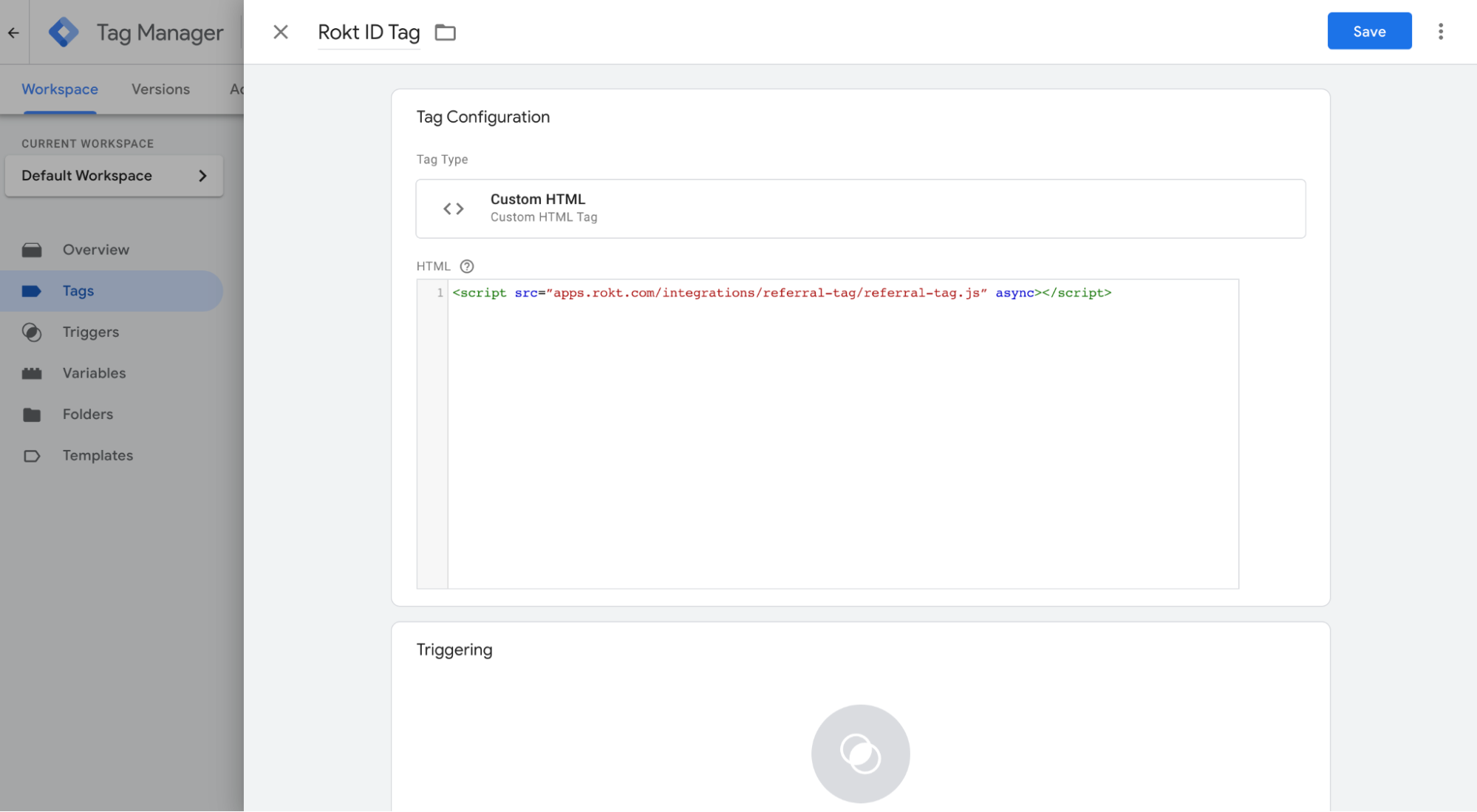Click the CURRENT WORKSPACE label

point(87,143)
